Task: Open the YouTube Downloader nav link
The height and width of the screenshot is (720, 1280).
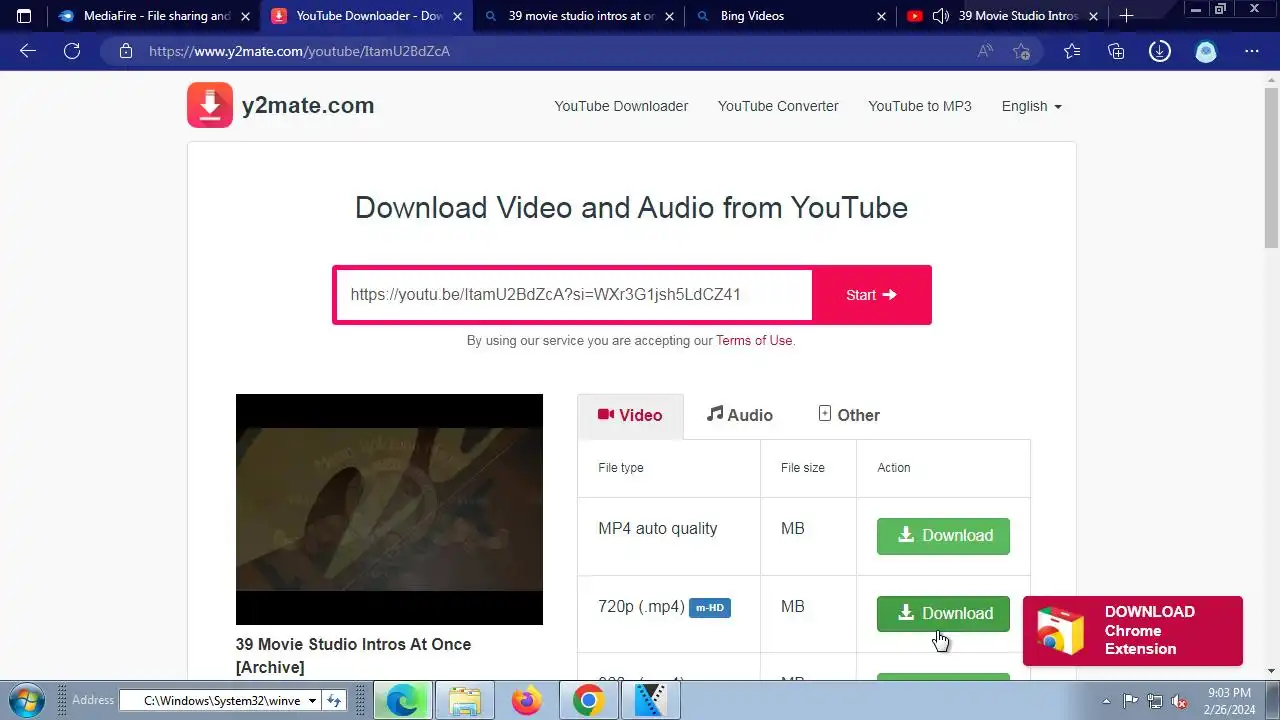Action: [621, 106]
